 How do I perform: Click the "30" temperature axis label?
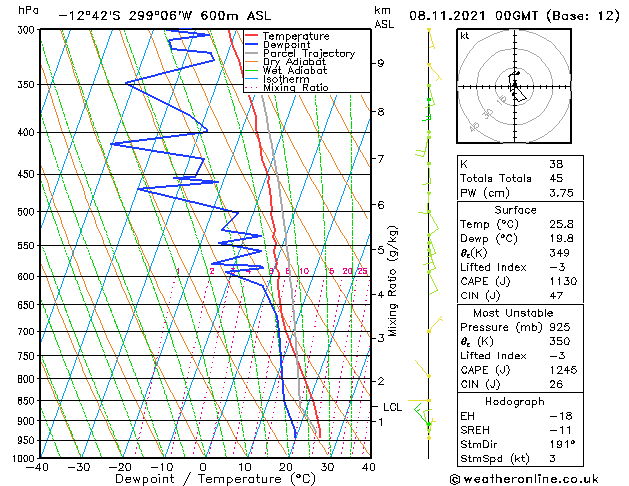coord(327,467)
